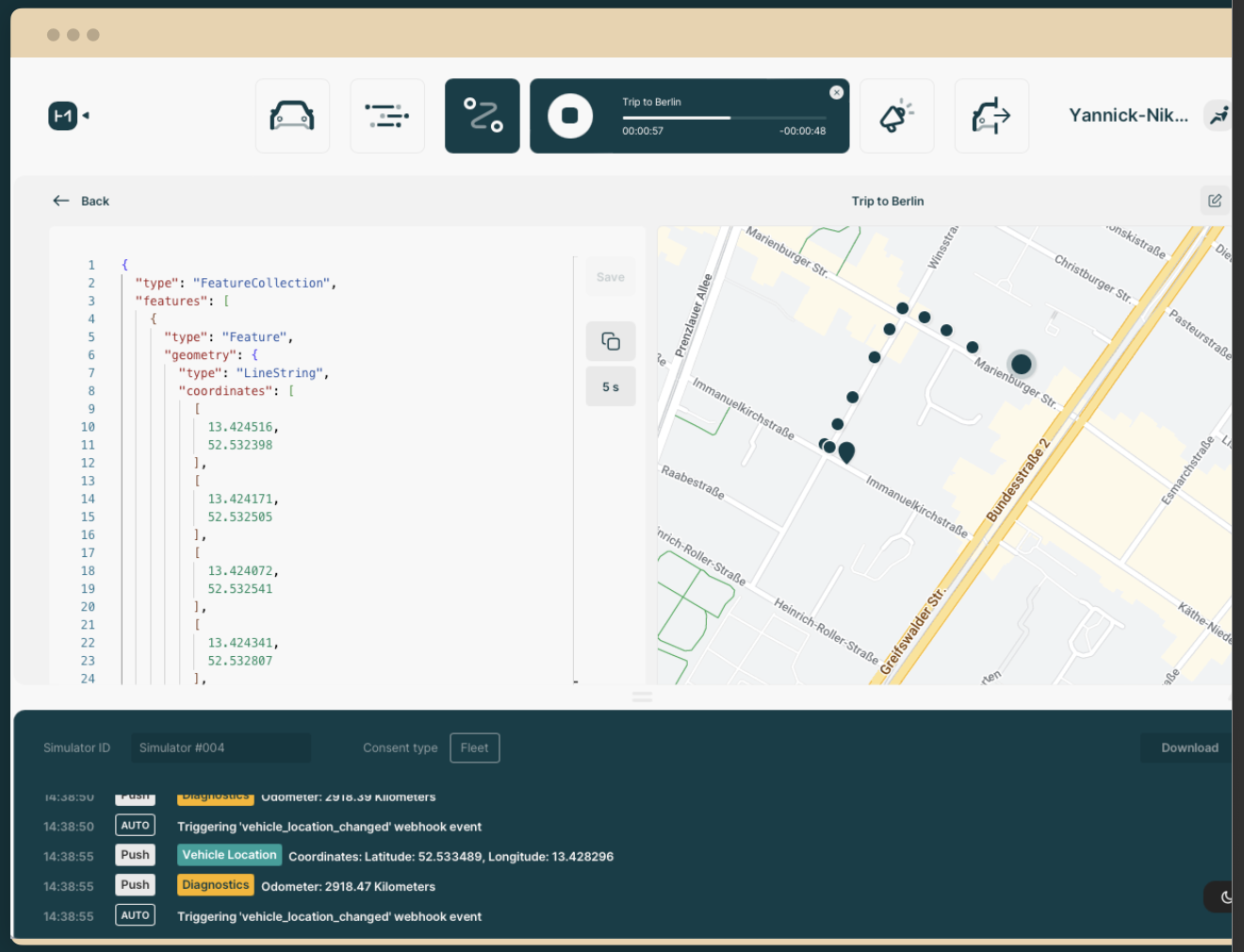The image size is (1244, 952).
Task: Go back with the Back link
Action: [x=95, y=201]
